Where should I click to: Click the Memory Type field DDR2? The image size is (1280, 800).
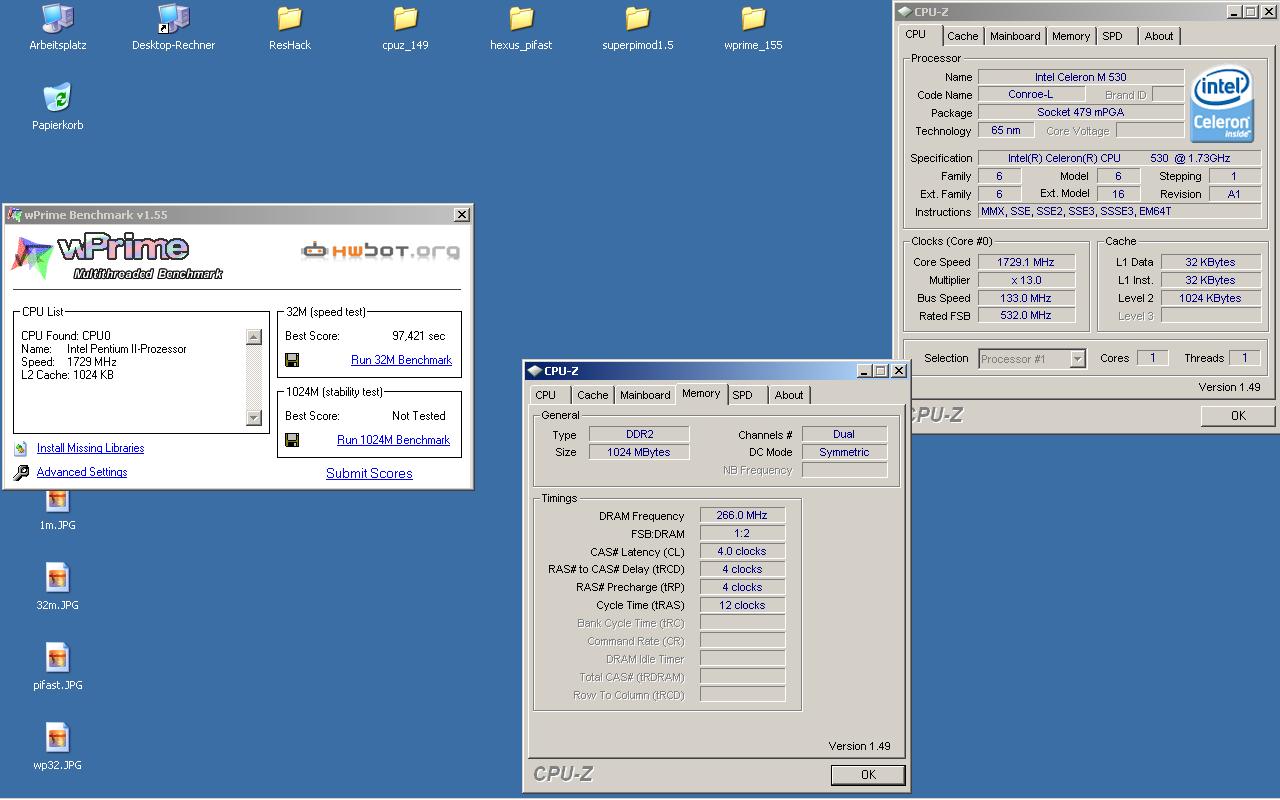coord(638,435)
